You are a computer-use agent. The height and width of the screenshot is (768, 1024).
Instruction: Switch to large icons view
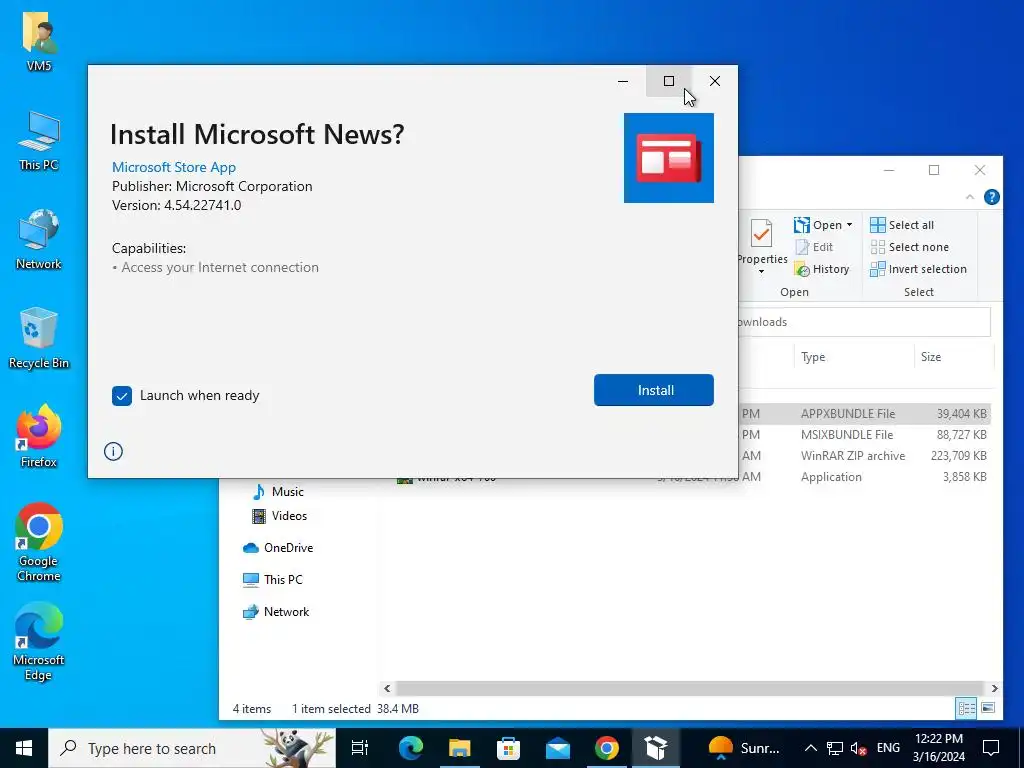point(988,708)
